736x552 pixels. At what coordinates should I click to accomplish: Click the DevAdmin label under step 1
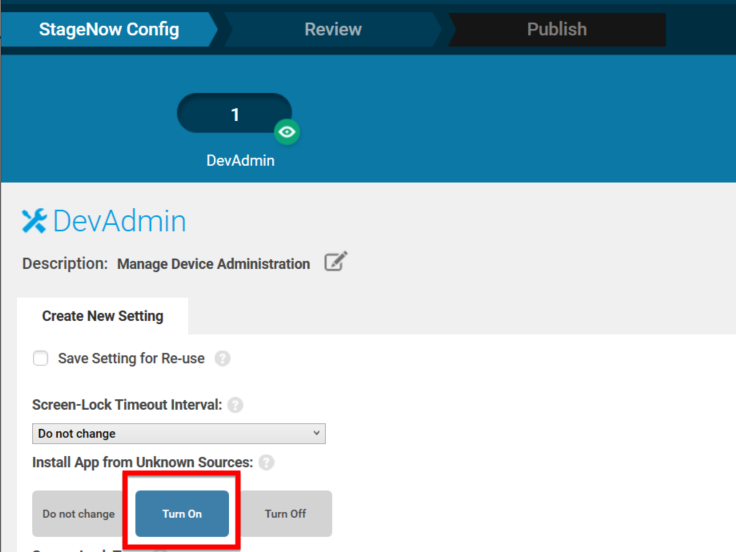(x=240, y=160)
